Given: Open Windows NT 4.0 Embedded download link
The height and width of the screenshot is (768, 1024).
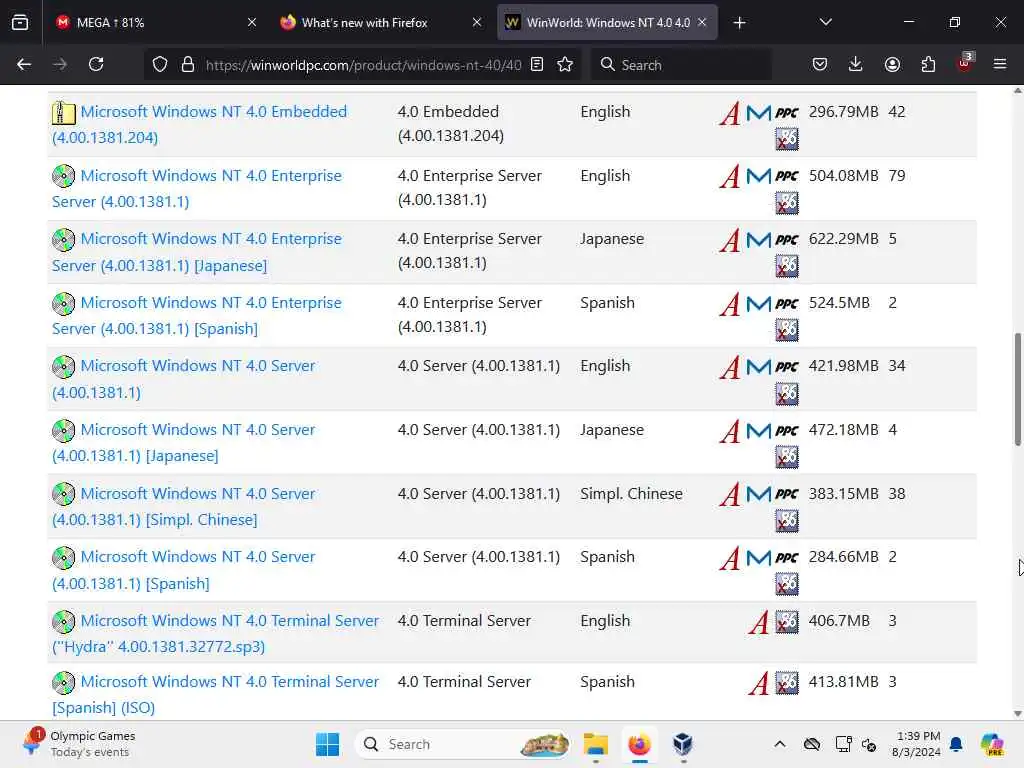Looking at the screenshot, I should 199,124.
